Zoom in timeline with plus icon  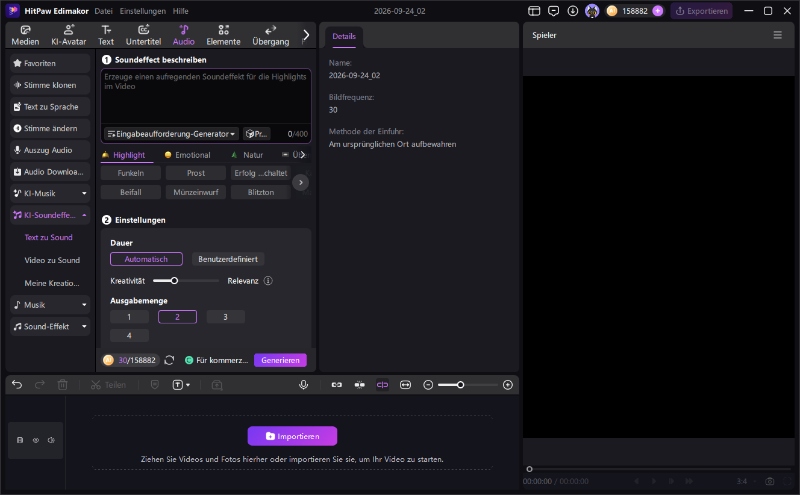[508, 385]
